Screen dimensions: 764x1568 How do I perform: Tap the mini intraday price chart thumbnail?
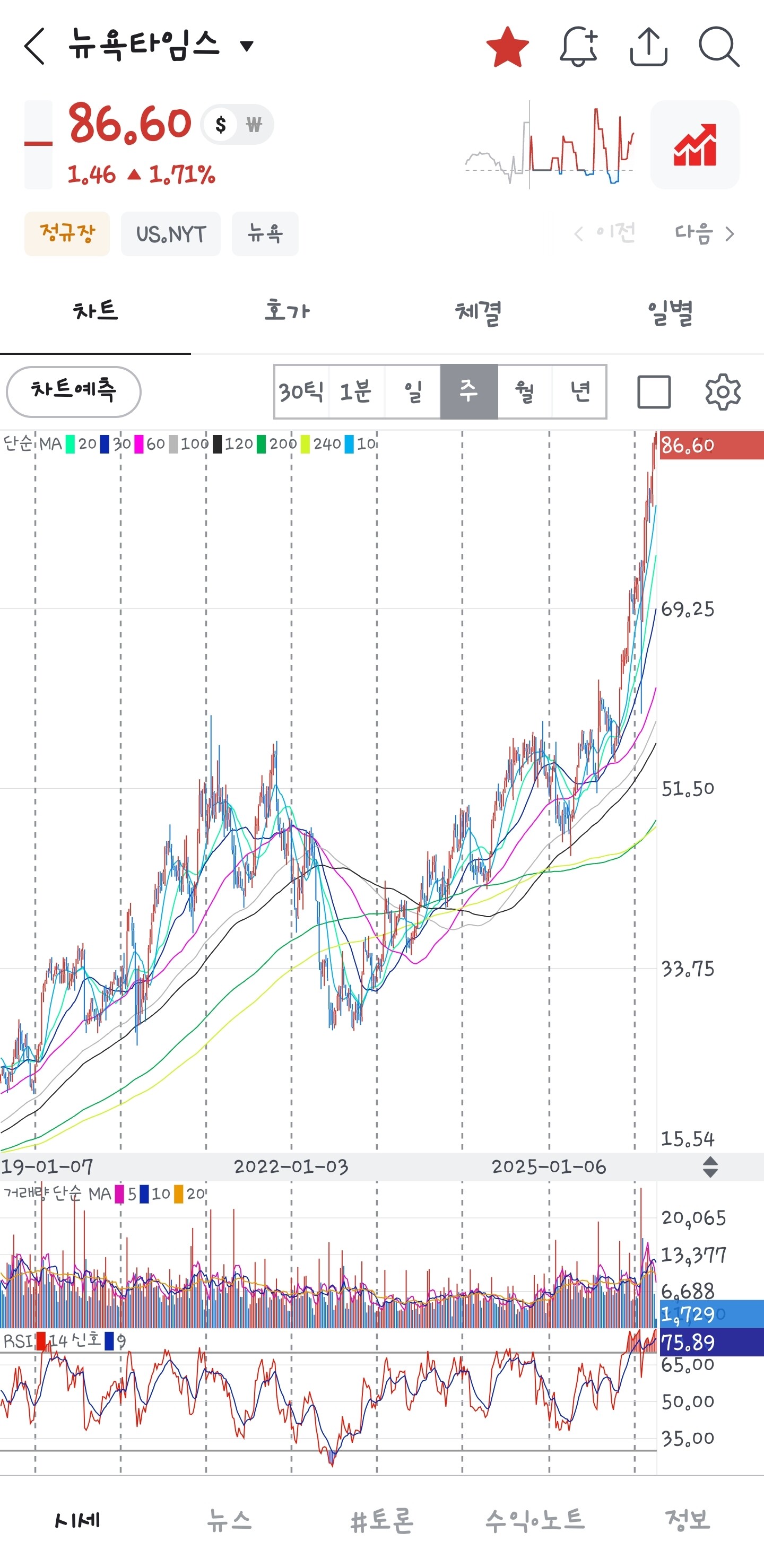coord(550,145)
